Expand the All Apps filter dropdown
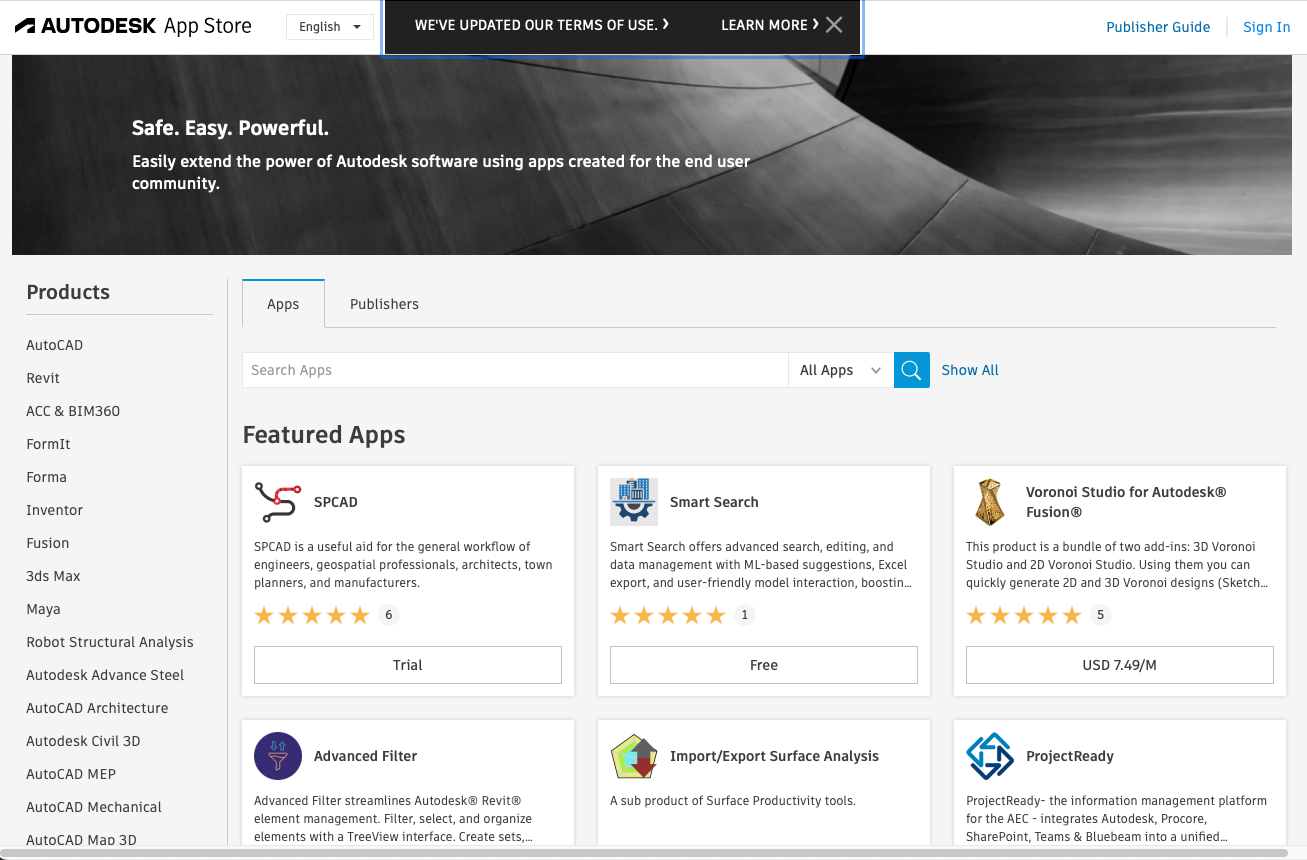This screenshot has height=860, width=1307. [x=841, y=370]
